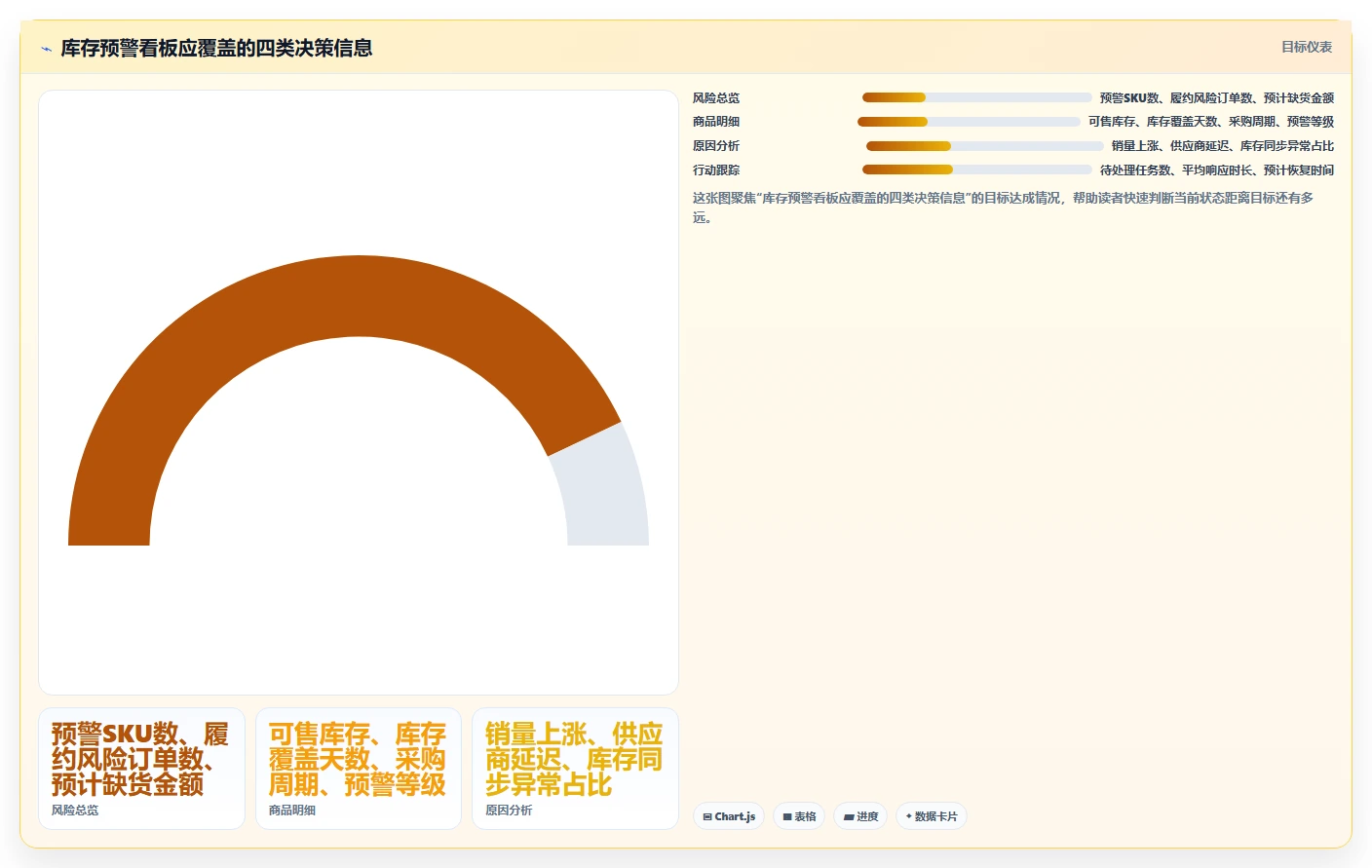The width and height of the screenshot is (1372, 868).
Task: Click the dashboard title 库存预警看板应覆盖的四类决策信息
Action: pyautogui.click(x=216, y=48)
